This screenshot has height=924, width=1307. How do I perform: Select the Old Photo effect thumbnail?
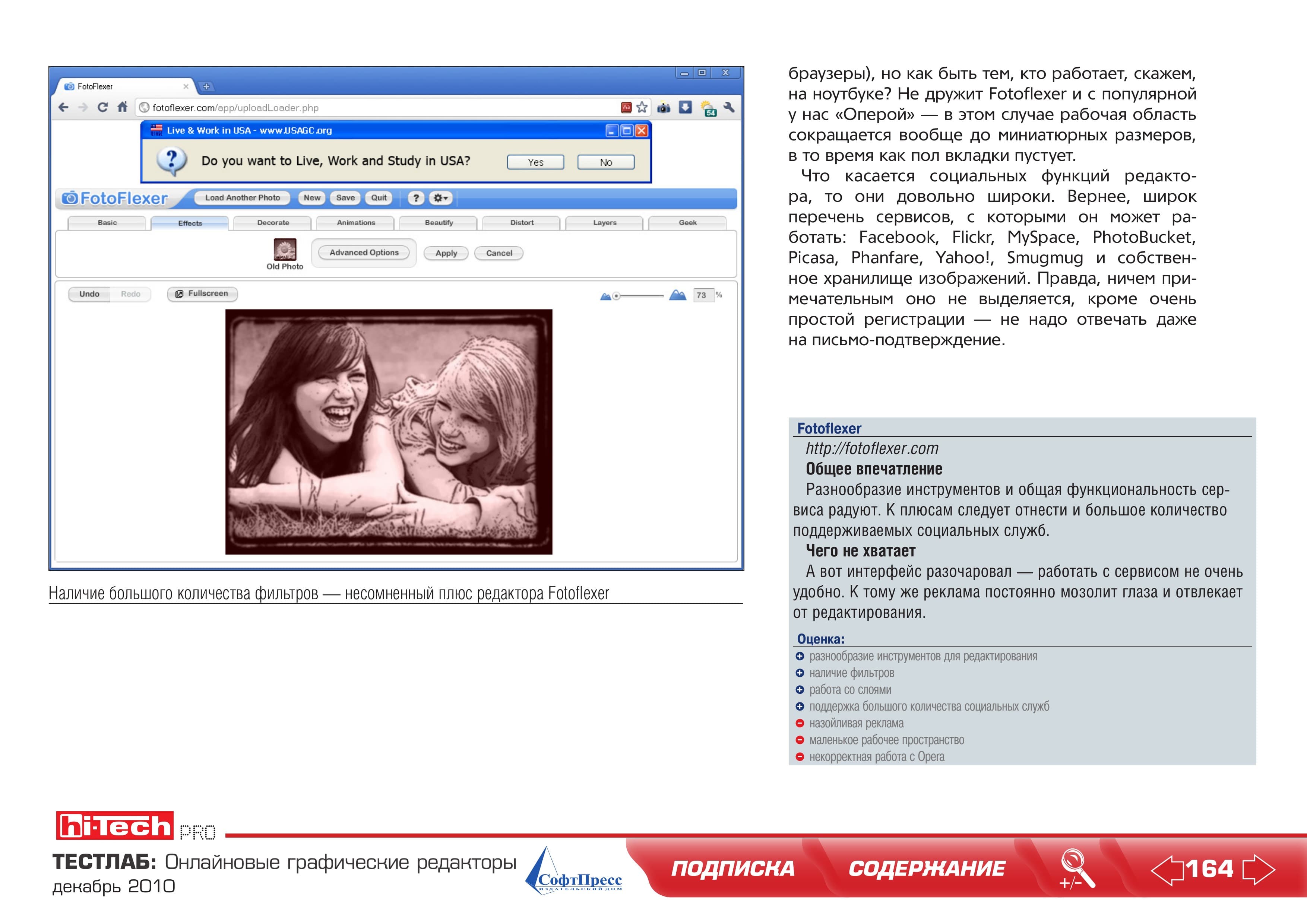(x=285, y=249)
